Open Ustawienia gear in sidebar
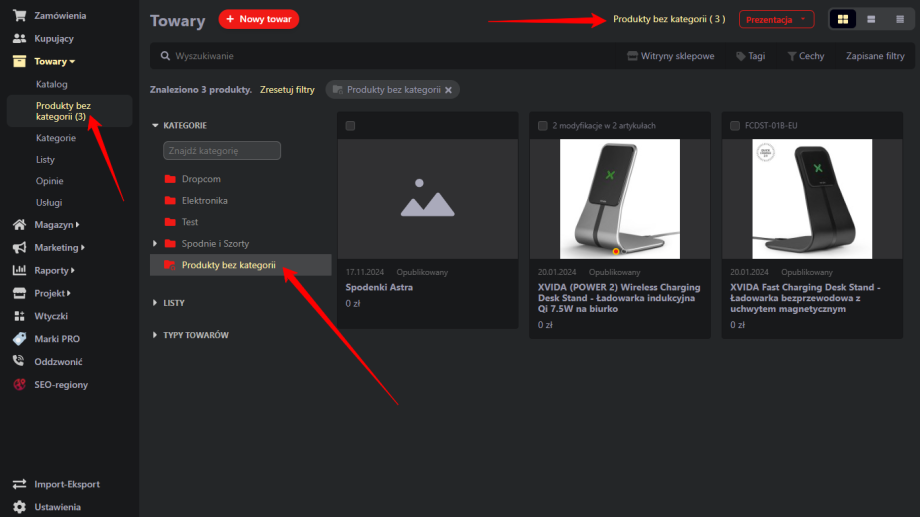The height and width of the screenshot is (517, 920). coord(19,507)
